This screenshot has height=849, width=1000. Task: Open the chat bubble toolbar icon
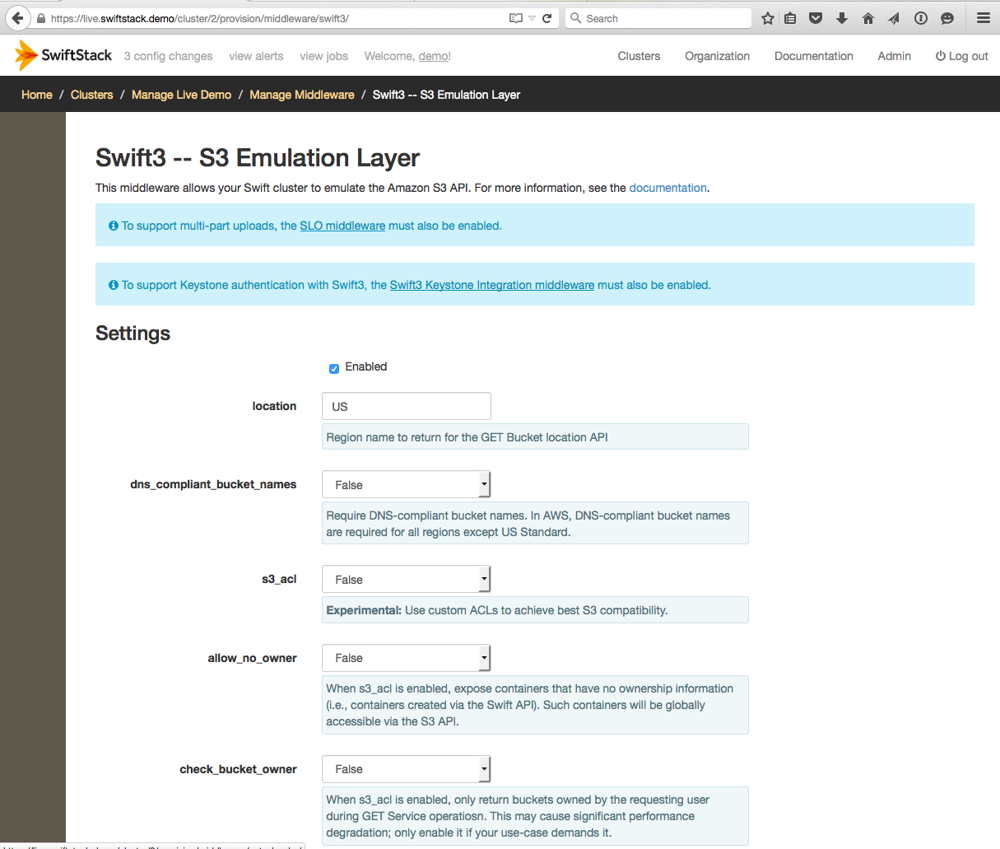(947, 18)
